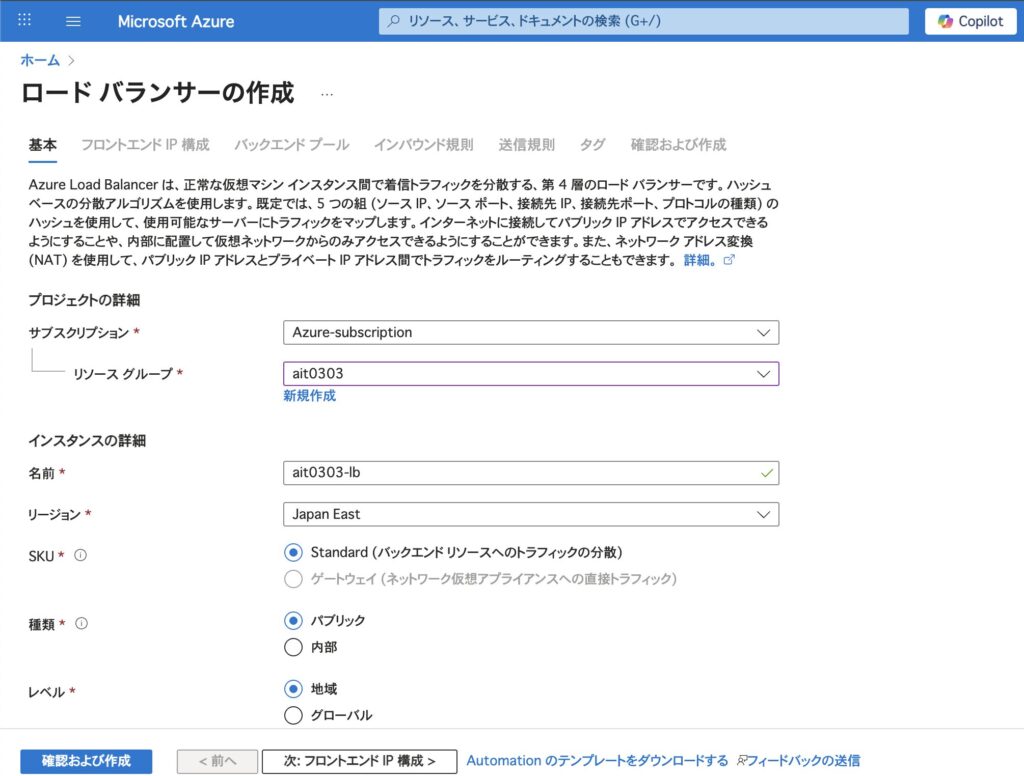Select グローバル level radio button
This screenshot has height=776, width=1024.
pos(293,715)
